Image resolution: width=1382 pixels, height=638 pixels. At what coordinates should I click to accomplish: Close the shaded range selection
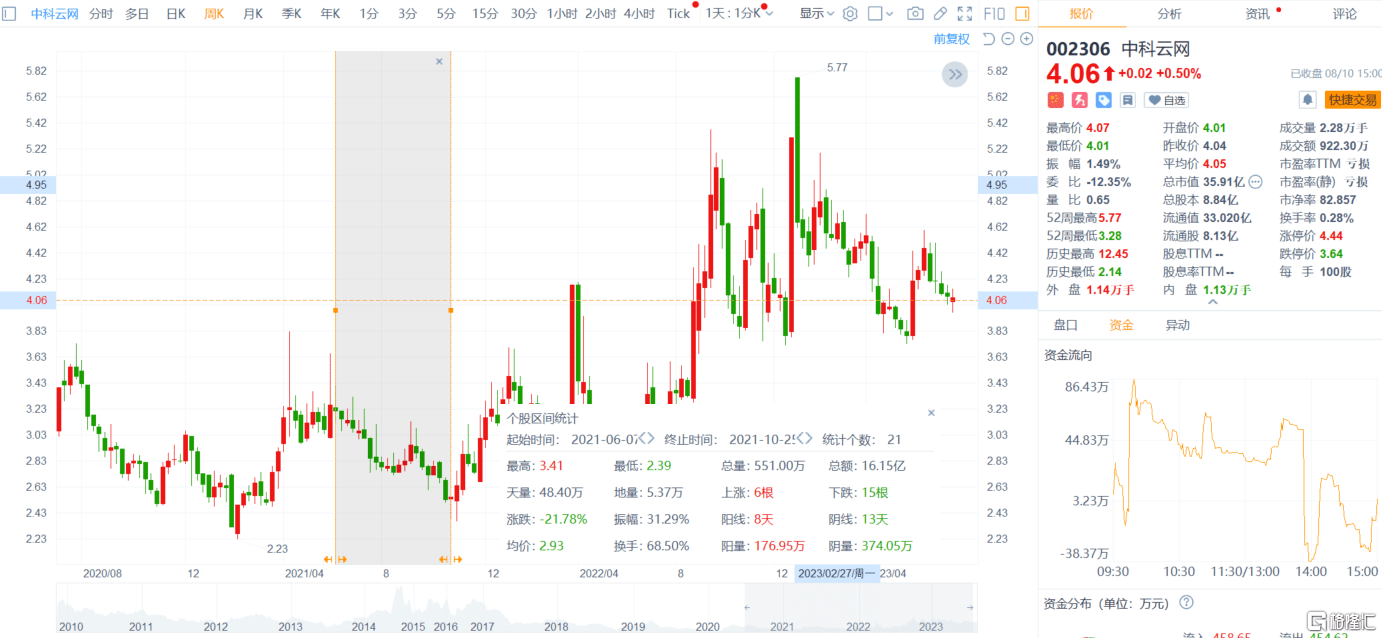pyautogui.click(x=439, y=62)
